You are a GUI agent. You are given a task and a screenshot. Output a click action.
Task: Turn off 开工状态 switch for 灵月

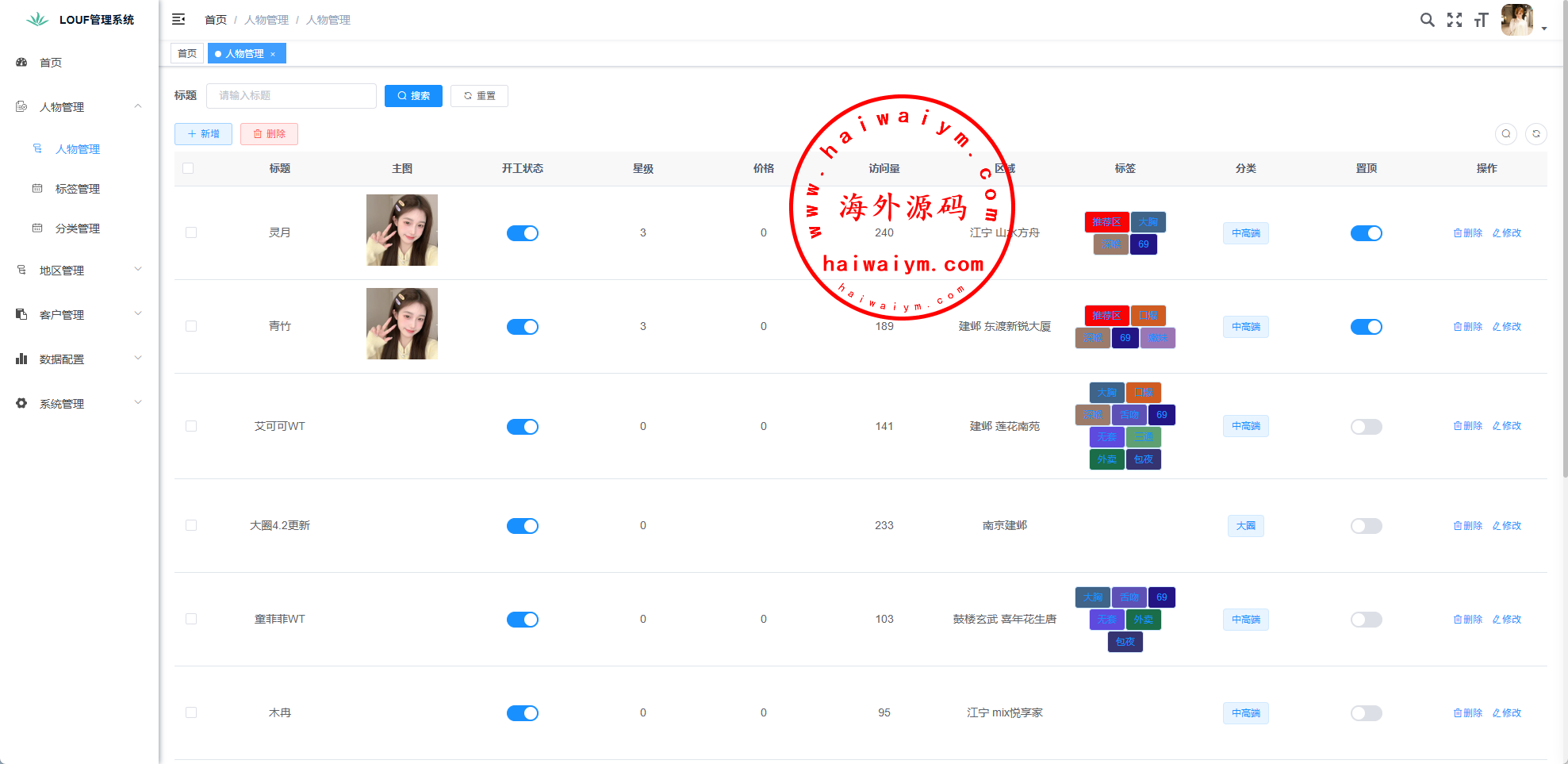coord(522,233)
